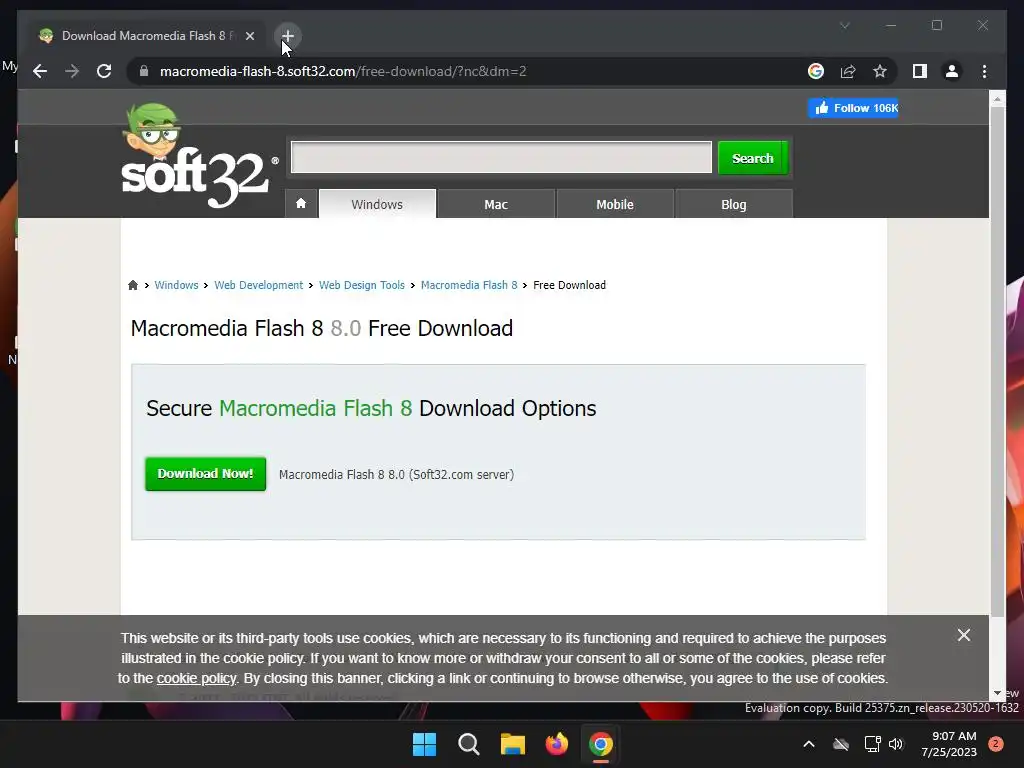This screenshot has width=1024, height=768.
Task: Click the Chrome taskbar icon
Action: pos(600,744)
